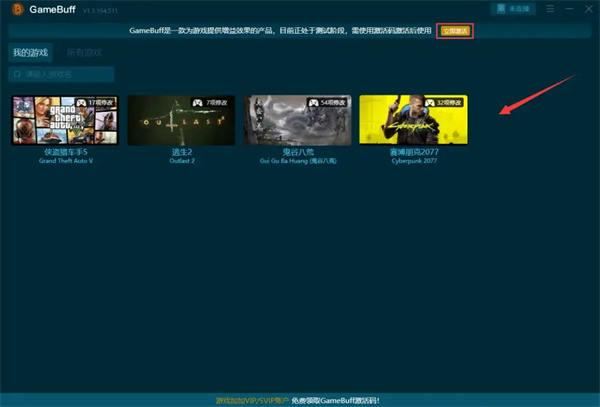Open the VIP/SVIP account link at bottom
600x407 pixels.
click(x=252, y=400)
